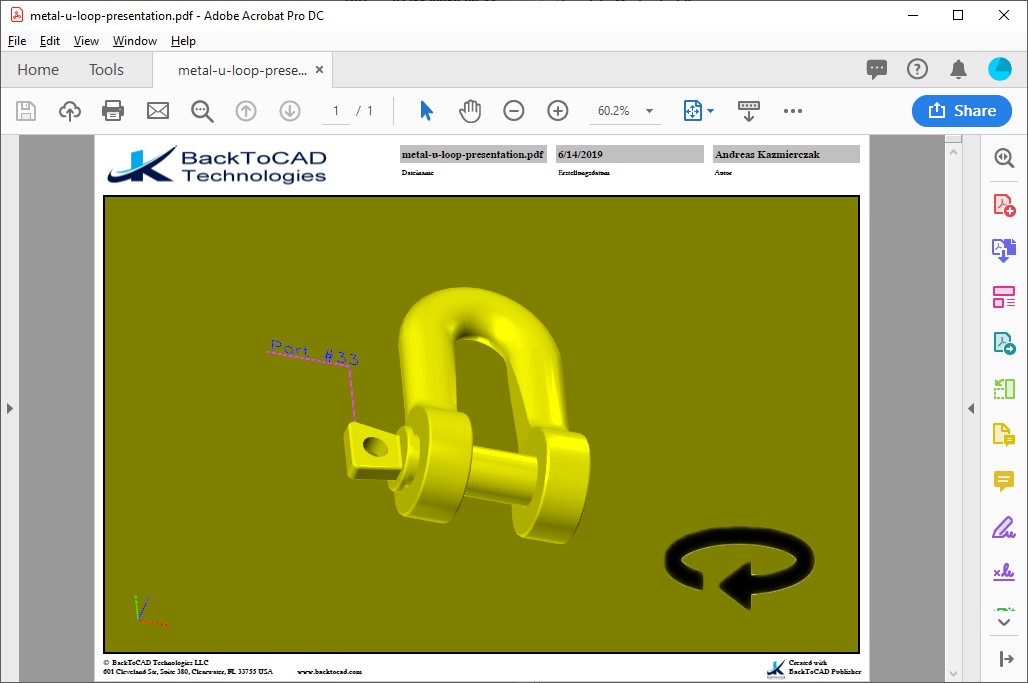Open Find text magnifier icon
Viewport: 1028px width, 683px height.
point(202,111)
